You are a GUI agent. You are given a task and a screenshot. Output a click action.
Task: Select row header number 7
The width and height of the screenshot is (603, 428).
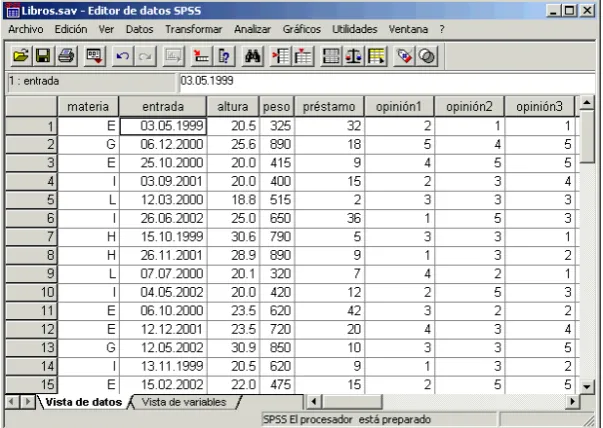point(32,236)
